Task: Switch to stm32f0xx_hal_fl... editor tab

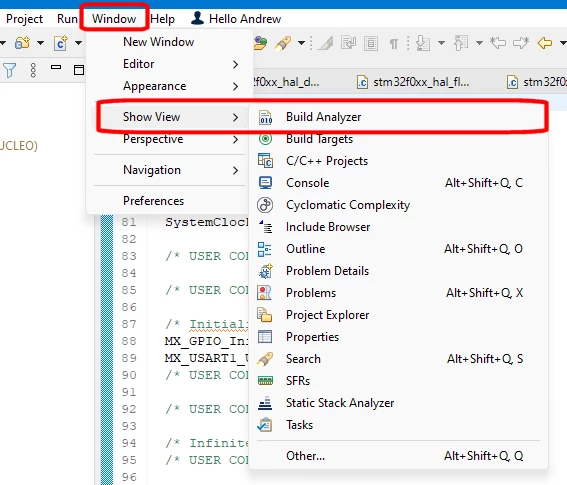Action: click(413, 82)
